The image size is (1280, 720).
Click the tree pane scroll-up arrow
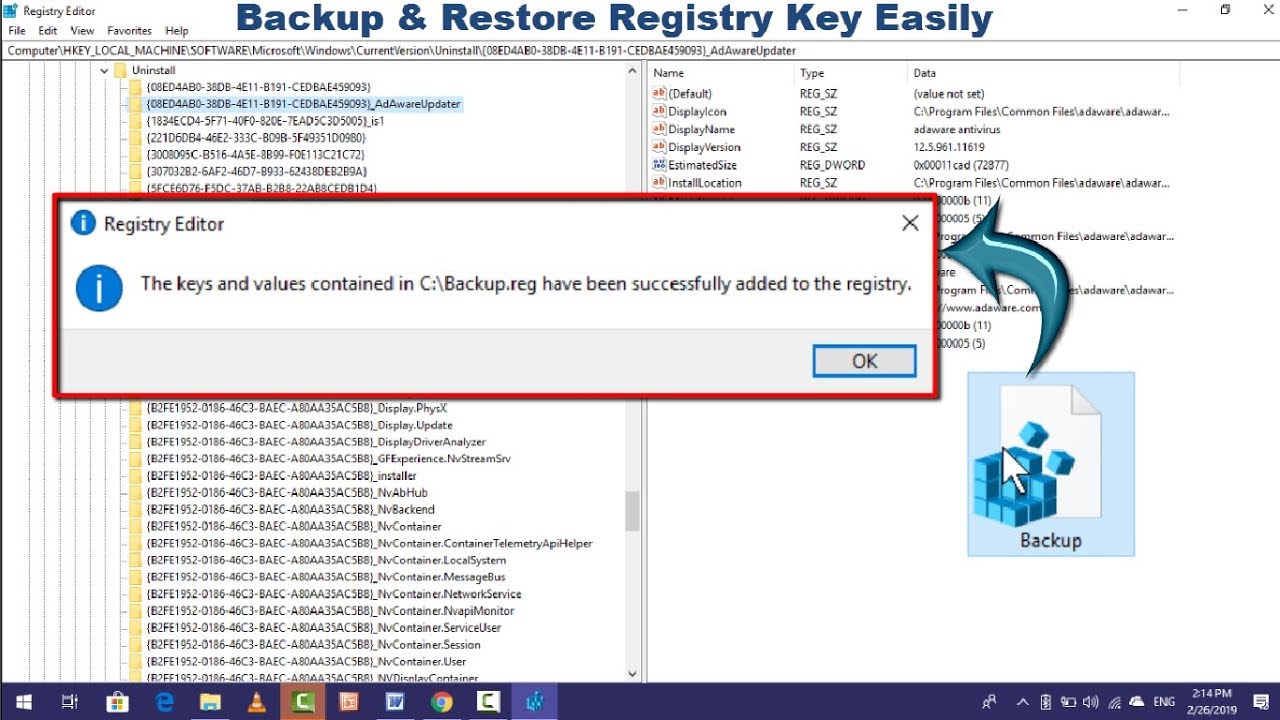point(632,72)
